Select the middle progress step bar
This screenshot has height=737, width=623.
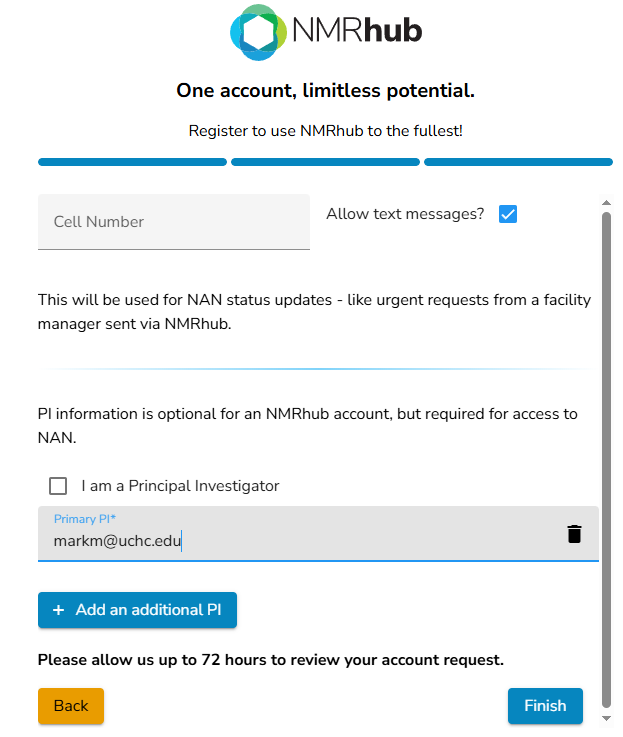coord(325,162)
